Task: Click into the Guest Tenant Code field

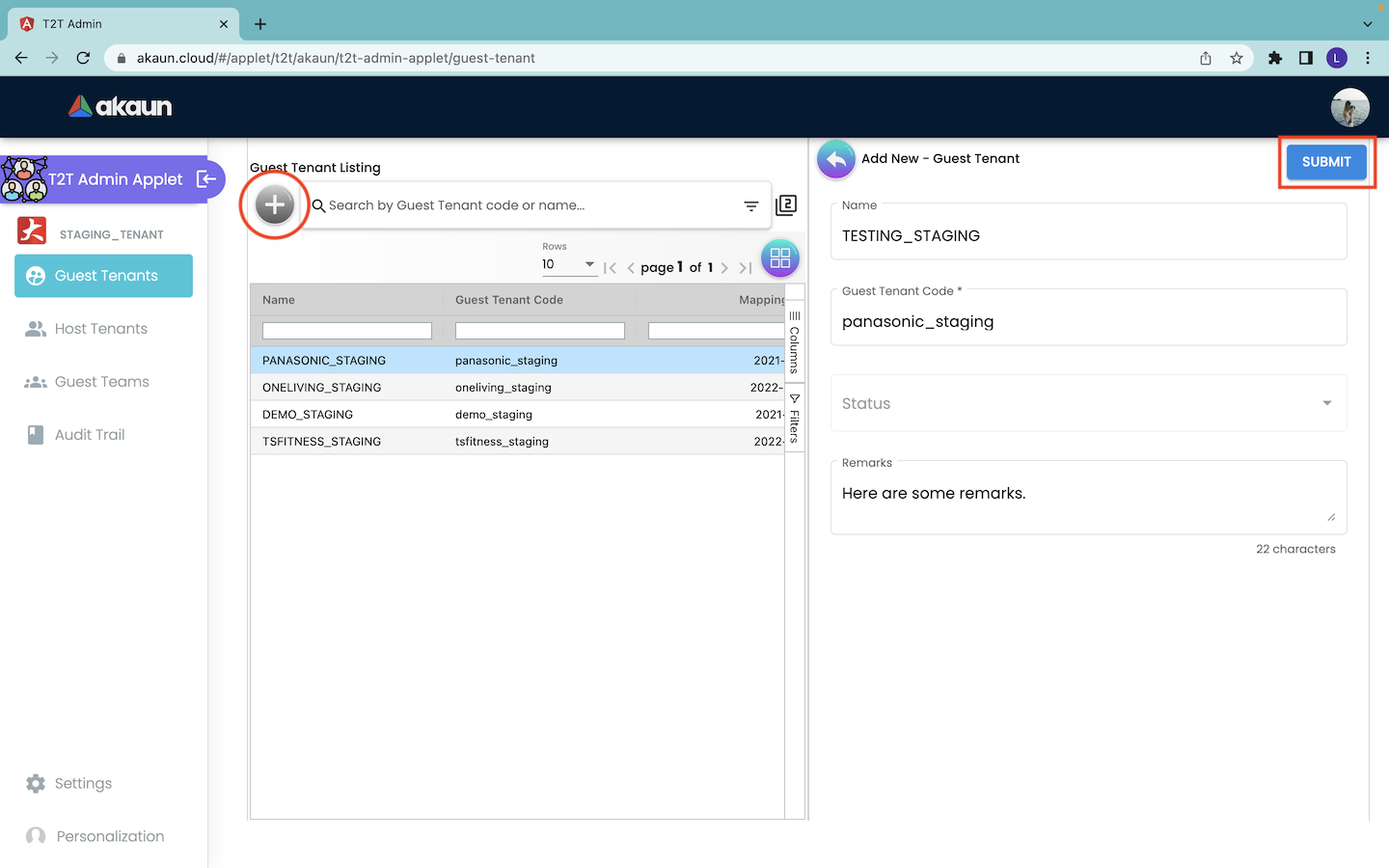Action: [1088, 322]
